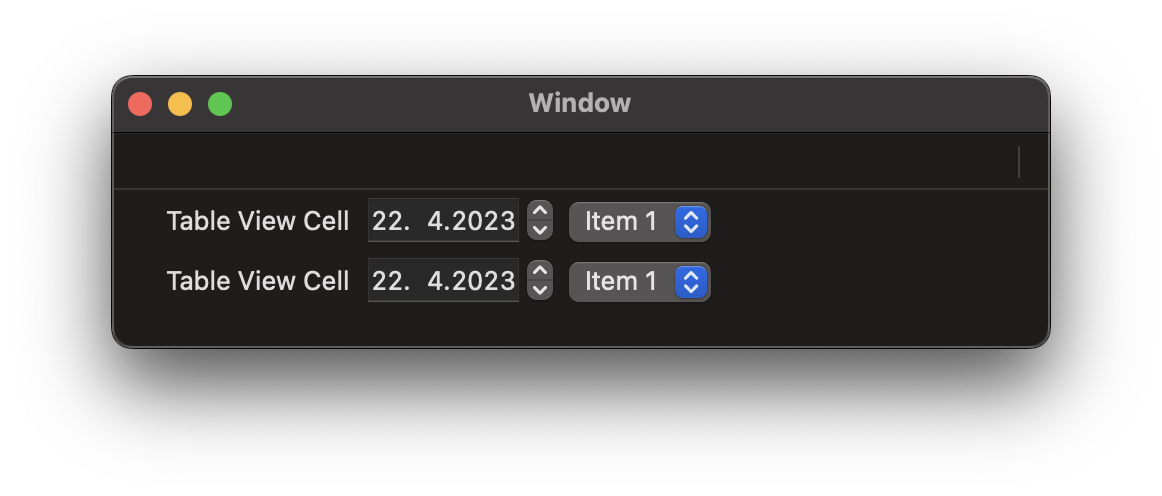Click the down arrow of second row's date stepper
This screenshot has height=496, width=1162.
(x=540, y=290)
